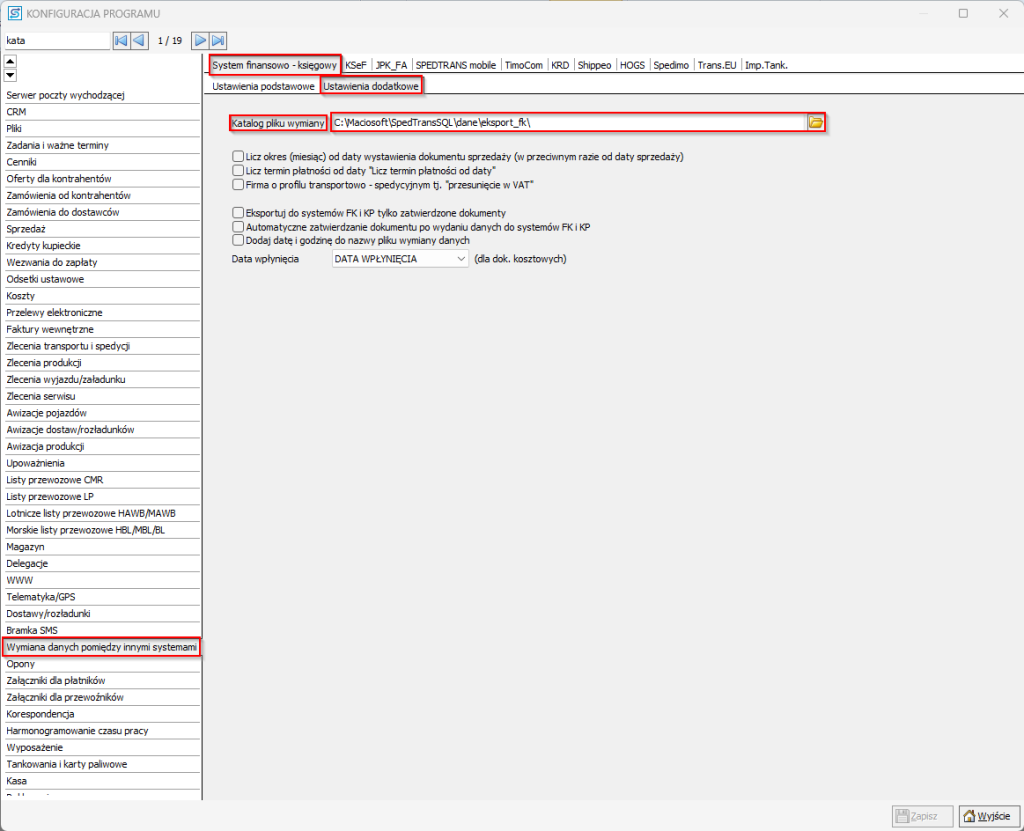Tick 'Firma o profilu transportowo - spedycyjnym' checkbox
This screenshot has width=1024, height=831.
(x=238, y=184)
